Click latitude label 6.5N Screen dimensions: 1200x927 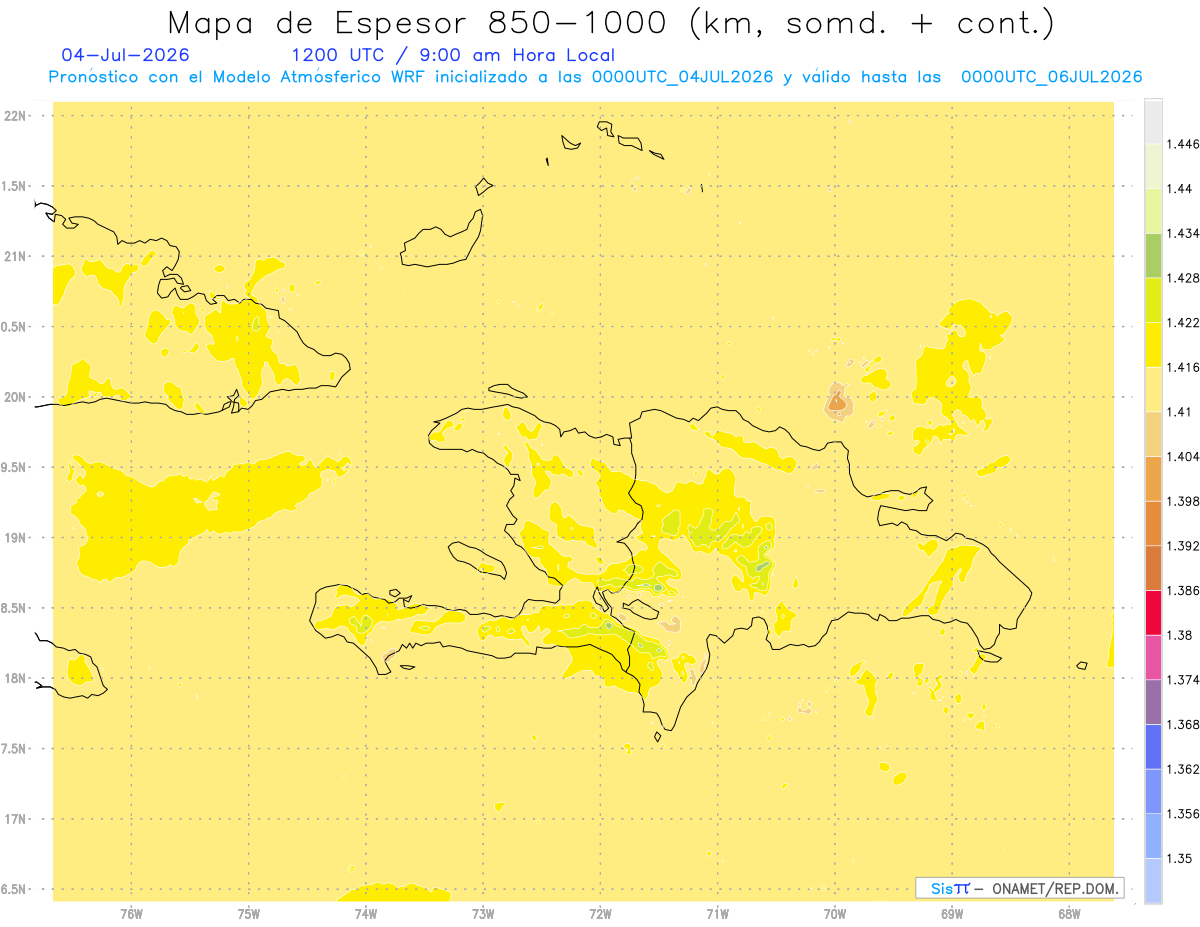click(14, 889)
